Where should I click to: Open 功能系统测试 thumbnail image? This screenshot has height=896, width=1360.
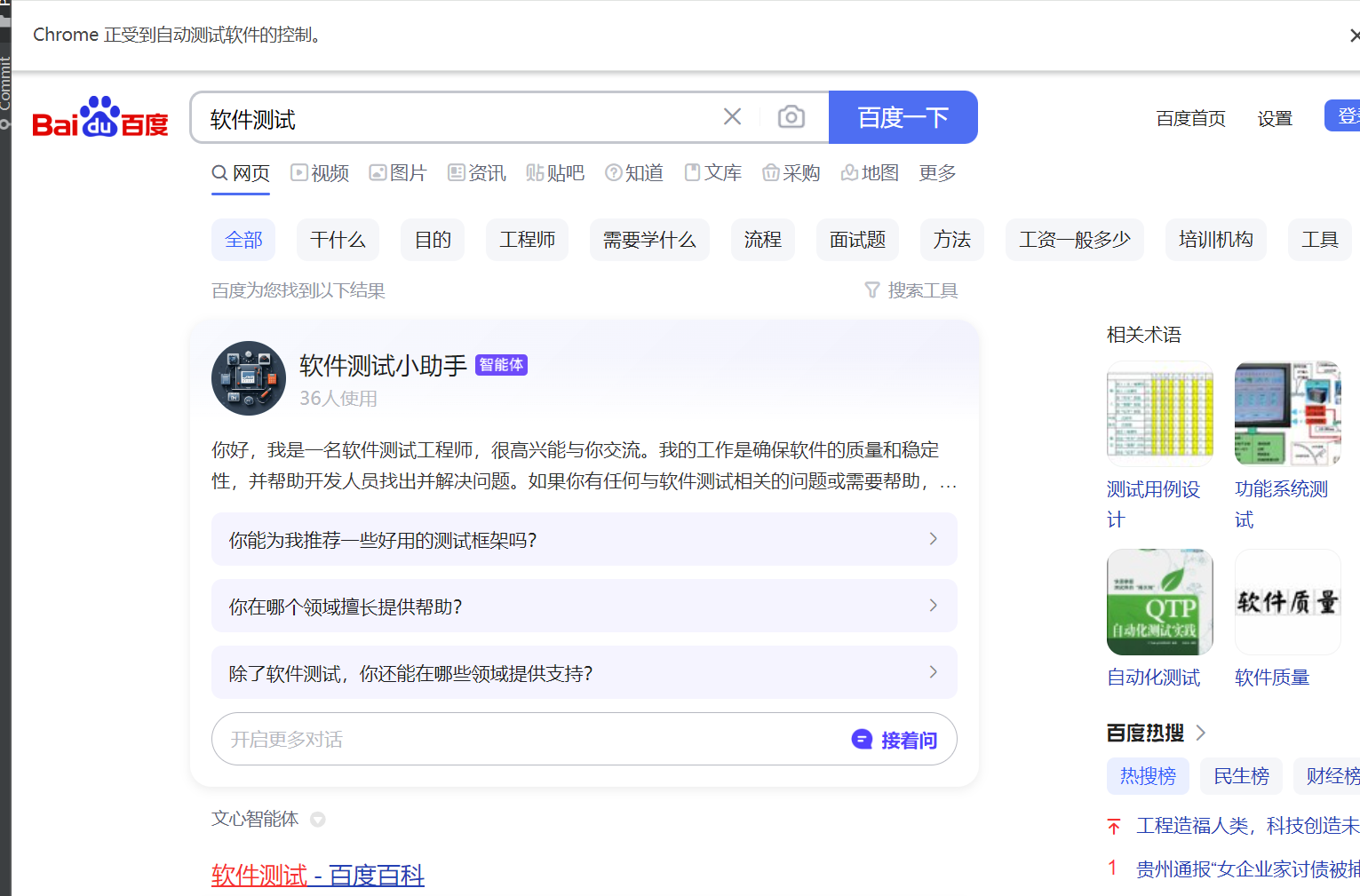coord(1287,414)
